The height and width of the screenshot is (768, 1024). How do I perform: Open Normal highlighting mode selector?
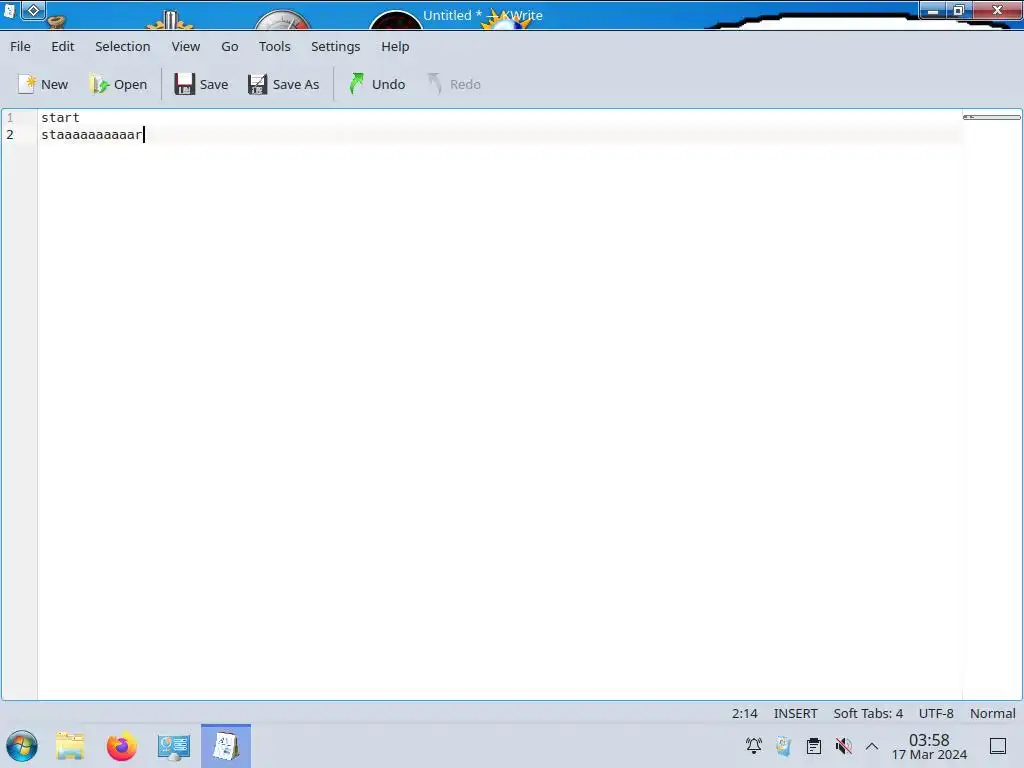(993, 713)
